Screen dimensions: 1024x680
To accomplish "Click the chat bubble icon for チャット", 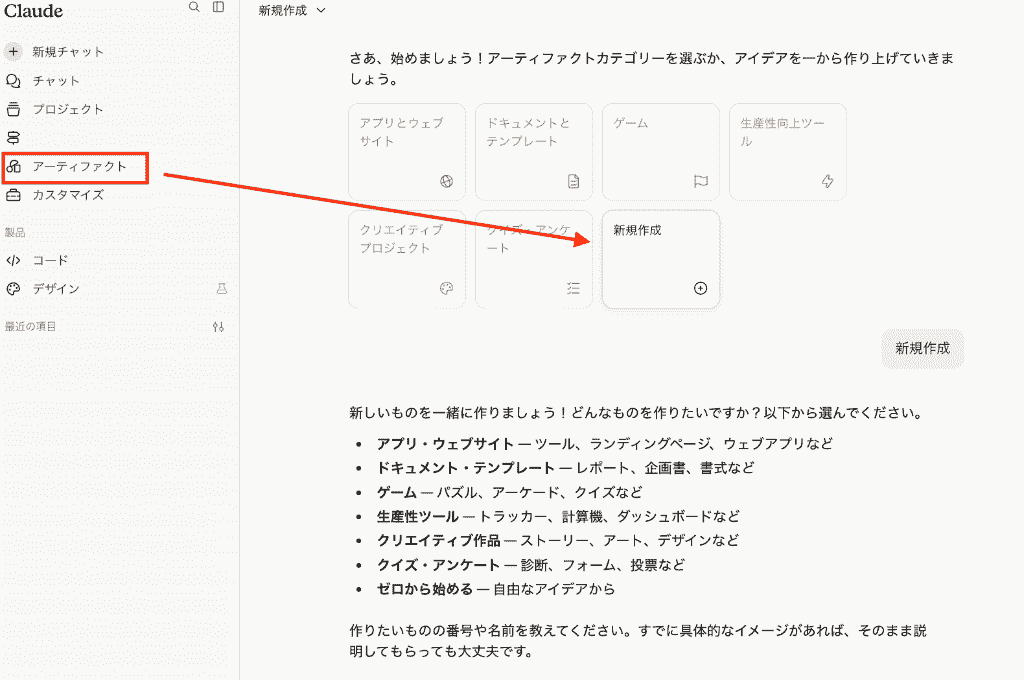I will pos(13,81).
